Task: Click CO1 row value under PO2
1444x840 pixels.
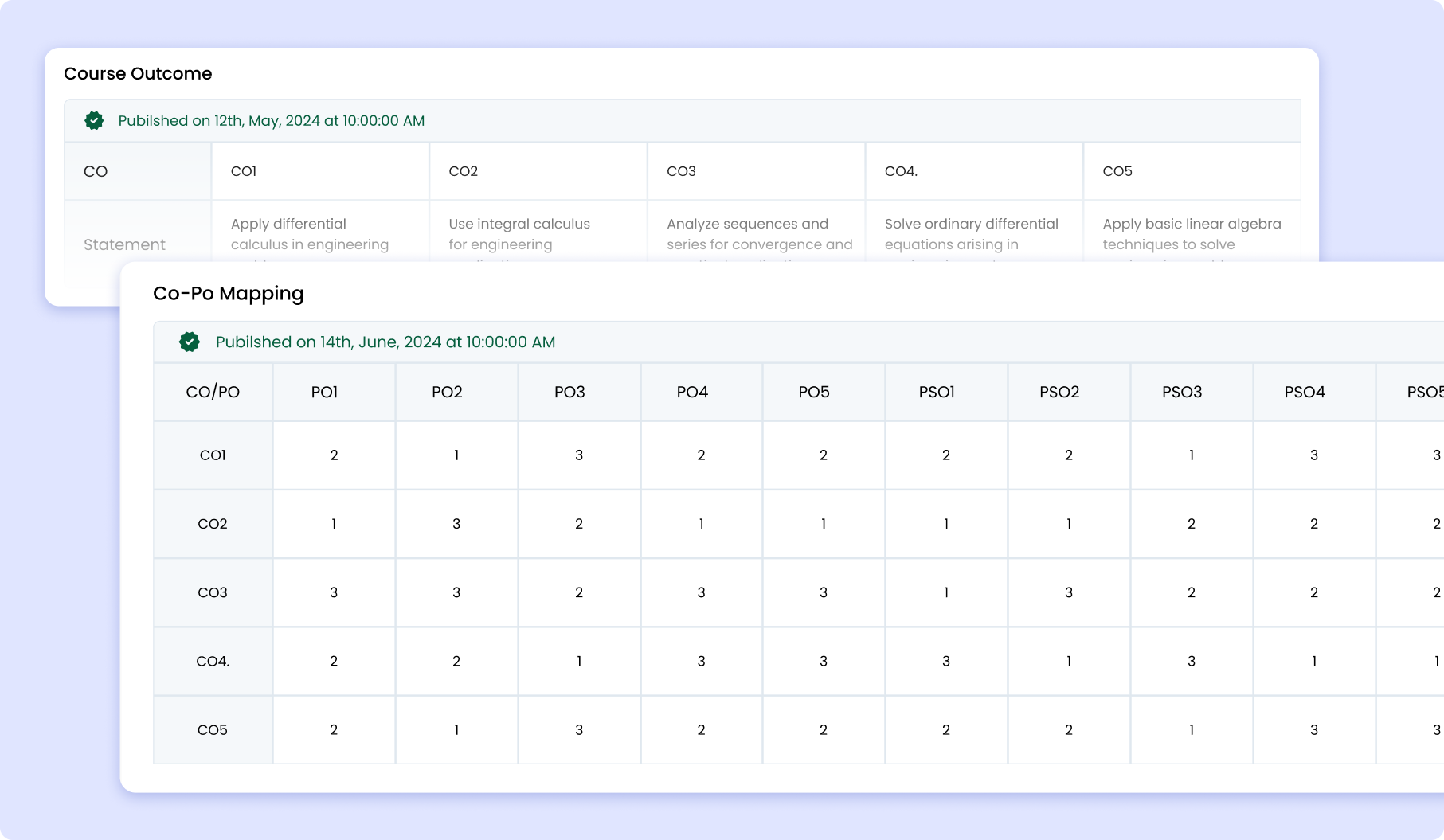Action: tap(456, 455)
